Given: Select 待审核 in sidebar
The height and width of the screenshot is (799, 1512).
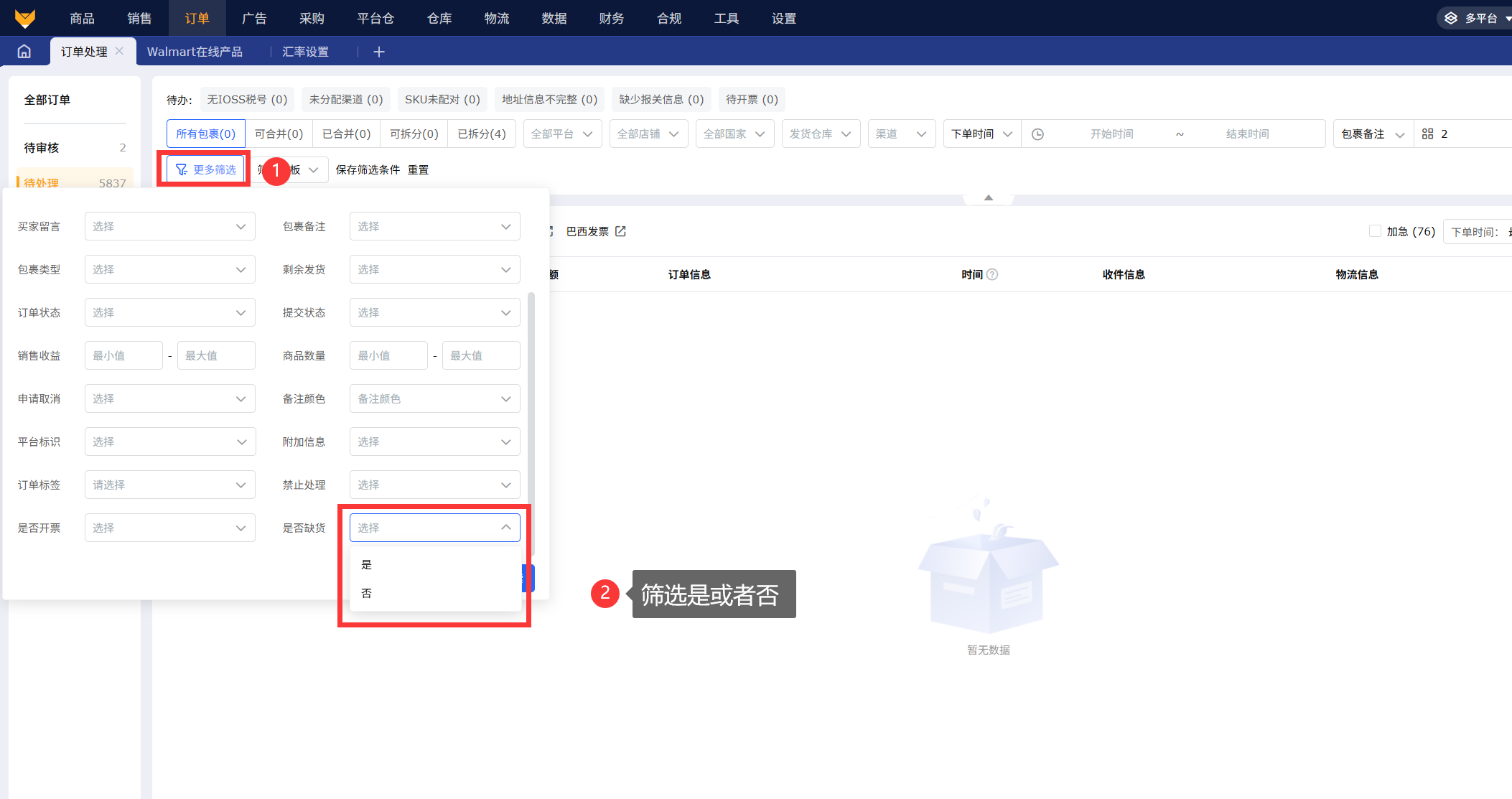Looking at the screenshot, I should tap(75, 147).
